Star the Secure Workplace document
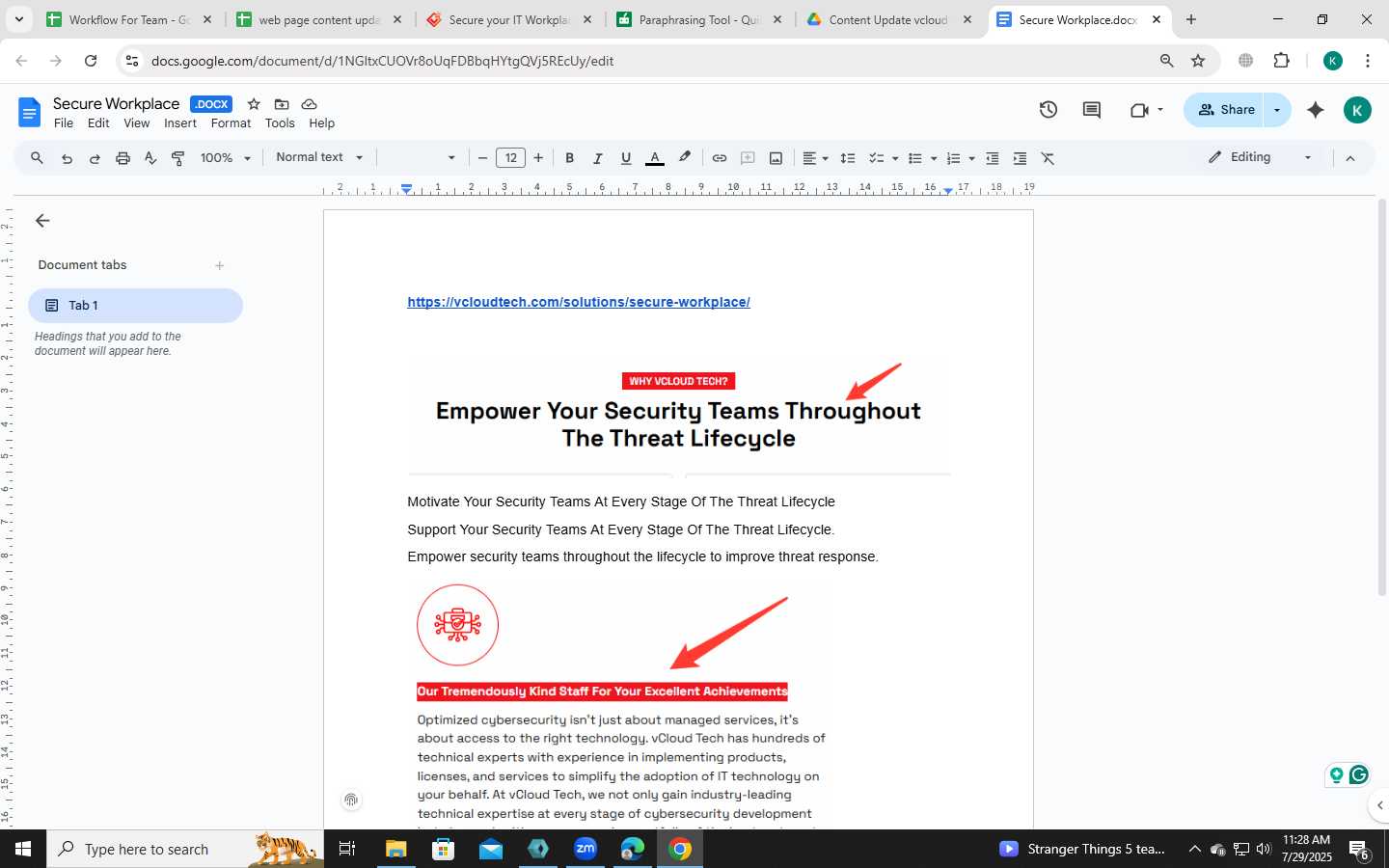 pos(254,104)
